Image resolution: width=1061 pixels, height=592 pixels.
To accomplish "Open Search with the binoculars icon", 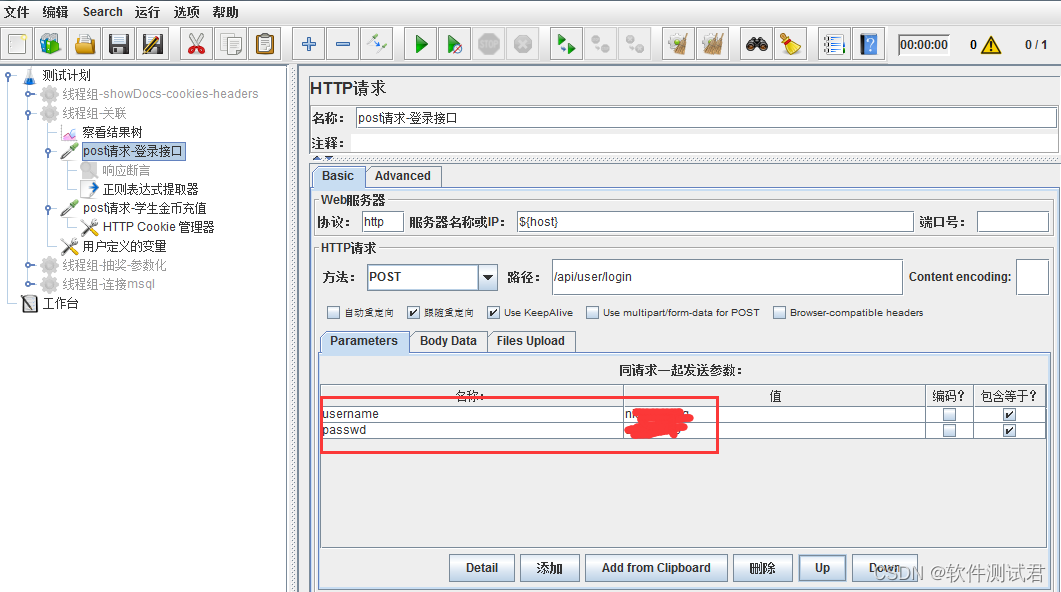I will pyautogui.click(x=757, y=45).
